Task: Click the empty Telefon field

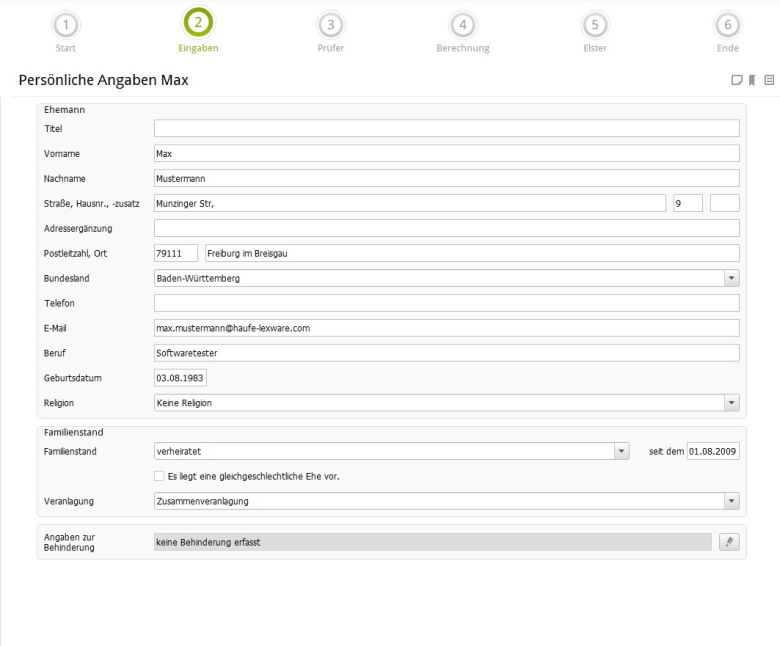Action: [446, 303]
